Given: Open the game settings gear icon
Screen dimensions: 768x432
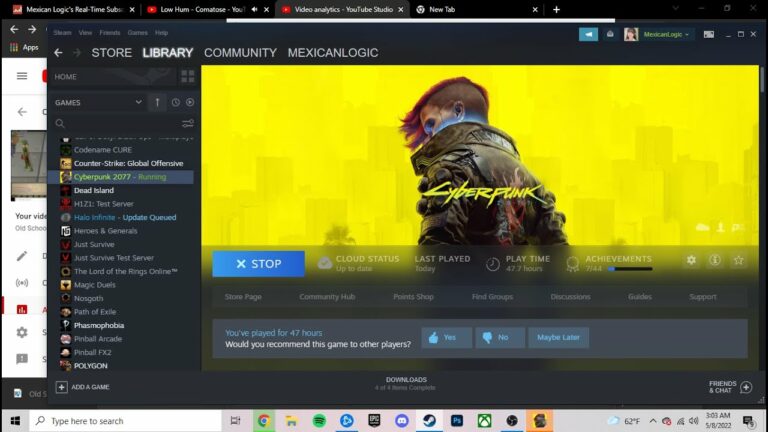Looking at the screenshot, I should 691,261.
